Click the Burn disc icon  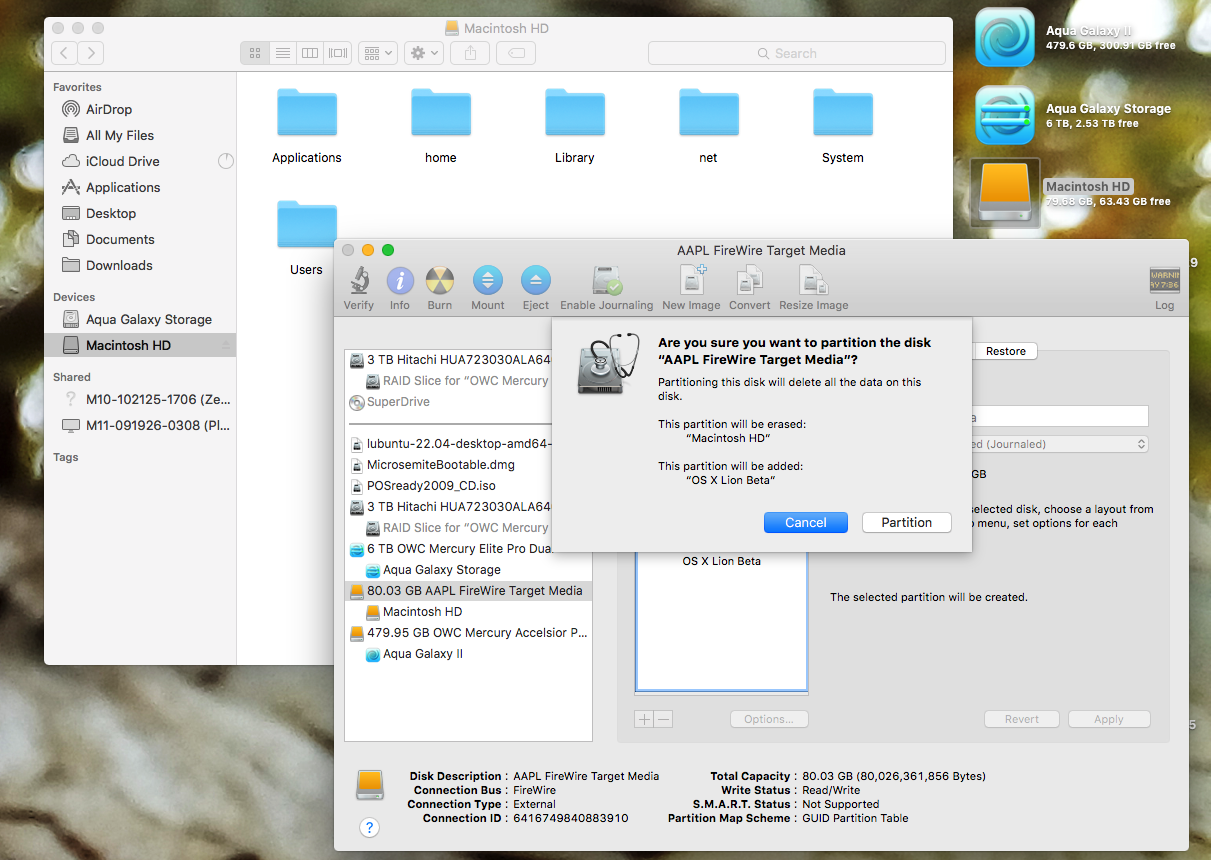click(440, 281)
